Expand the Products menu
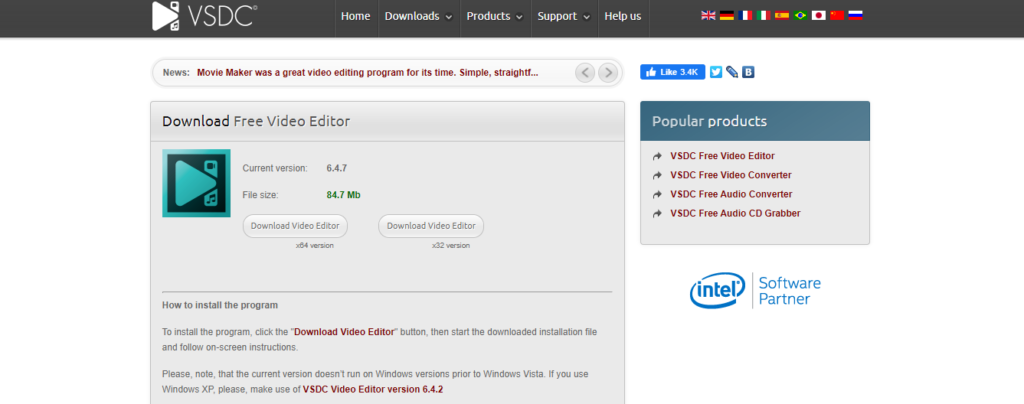Viewport: 1024px width, 404px height. coord(494,16)
